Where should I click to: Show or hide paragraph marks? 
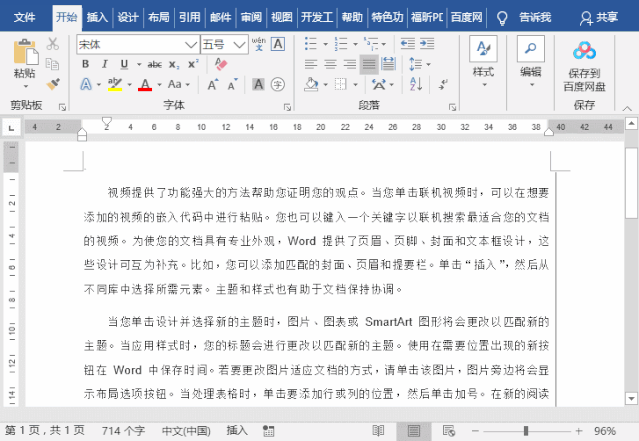(x=443, y=84)
